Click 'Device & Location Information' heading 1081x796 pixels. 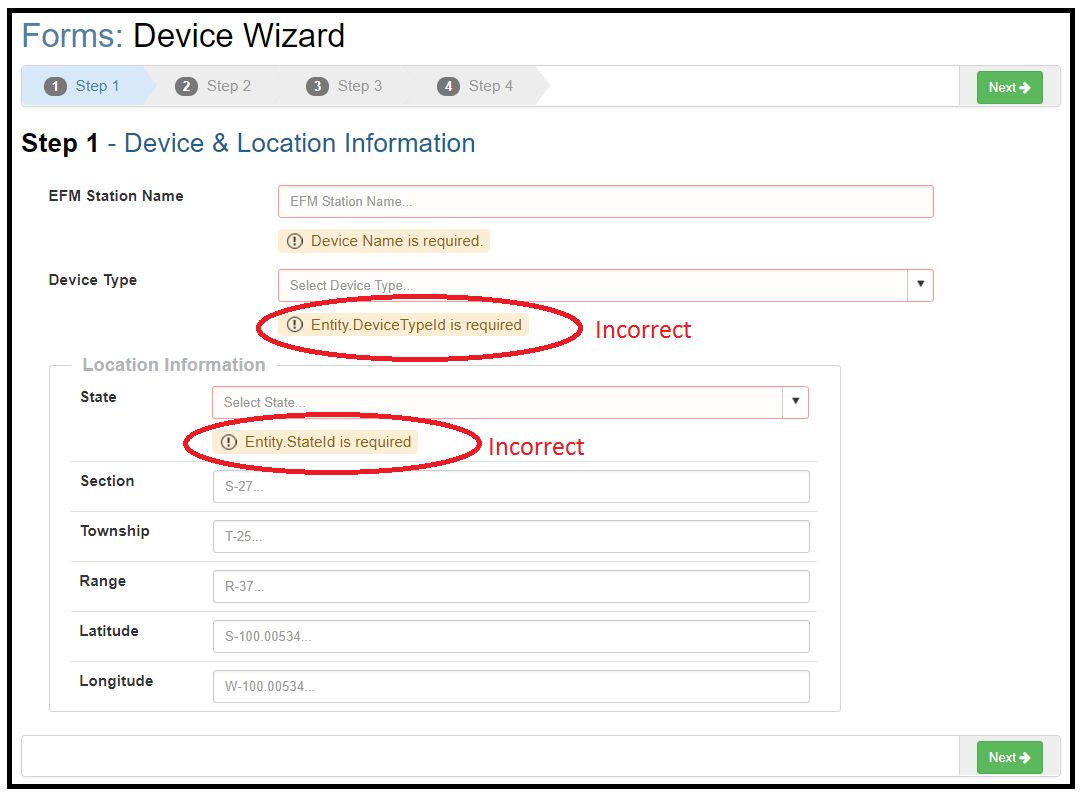pos(300,143)
